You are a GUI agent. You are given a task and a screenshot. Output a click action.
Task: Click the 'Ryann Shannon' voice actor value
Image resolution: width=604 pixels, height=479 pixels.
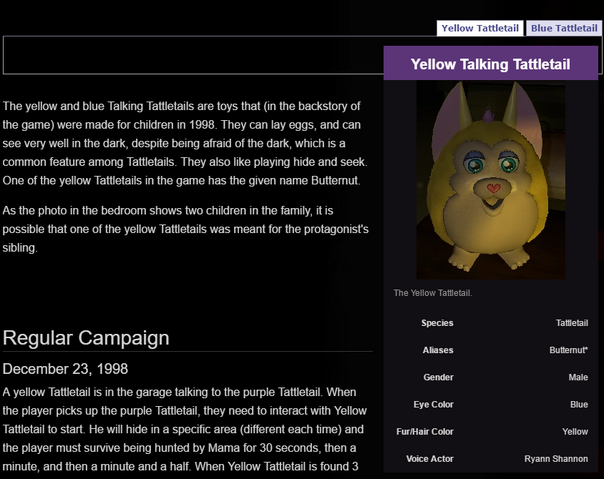click(556, 459)
